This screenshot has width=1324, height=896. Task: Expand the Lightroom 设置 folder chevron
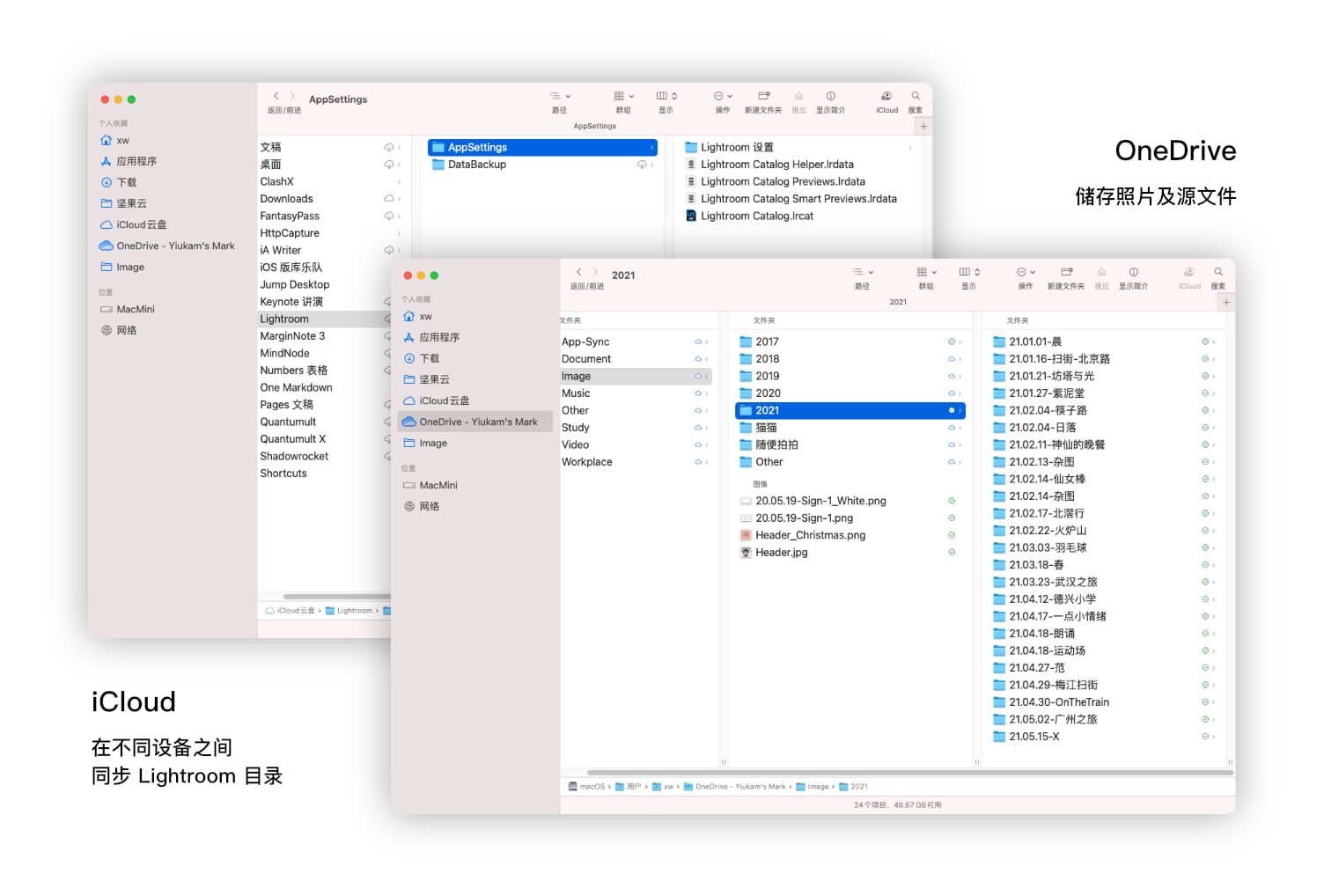click(910, 148)
